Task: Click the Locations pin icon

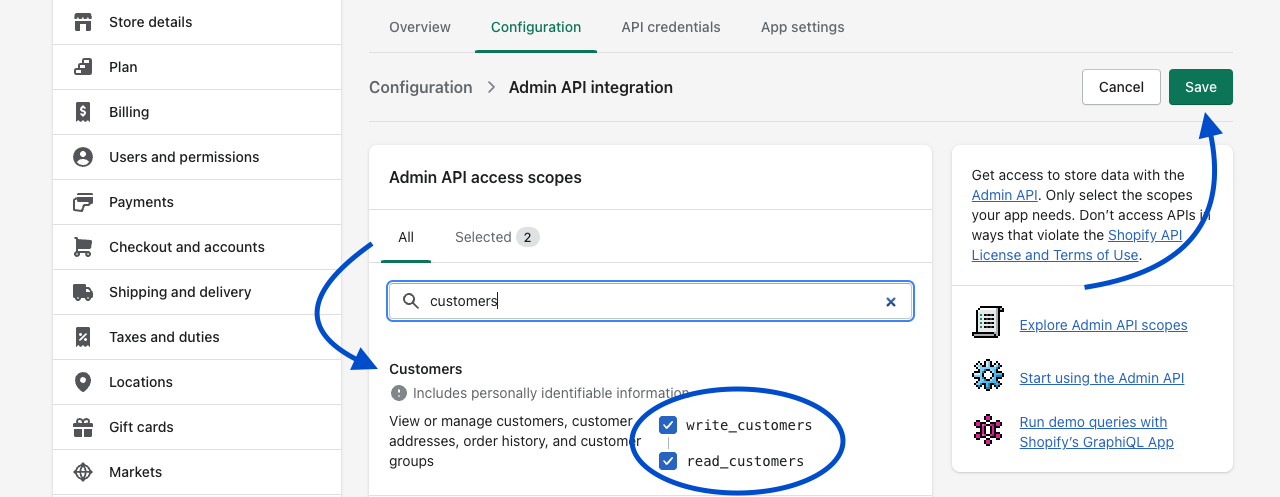Action: click(x=83, y=382)
